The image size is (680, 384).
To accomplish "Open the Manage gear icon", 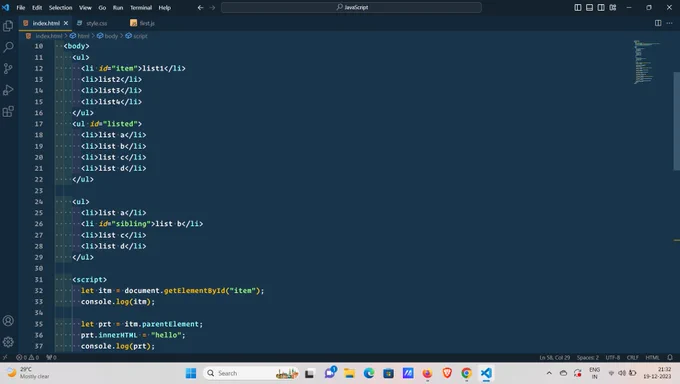I will coord(8,342).
